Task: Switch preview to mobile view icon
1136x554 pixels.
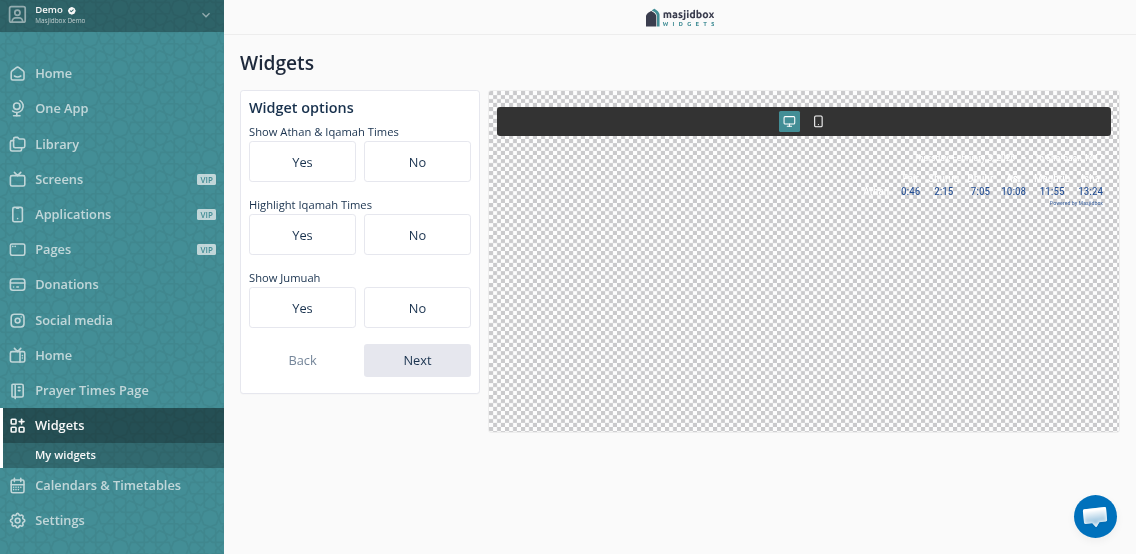Action: coord(818,122)
